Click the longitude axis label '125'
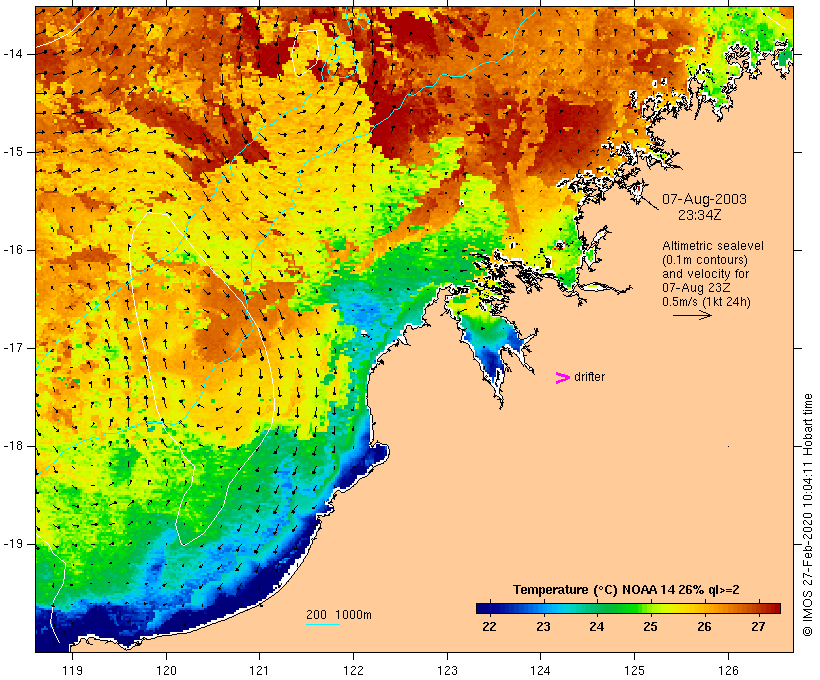This screenshot has height=680, width=820. (x=634, y=670)
